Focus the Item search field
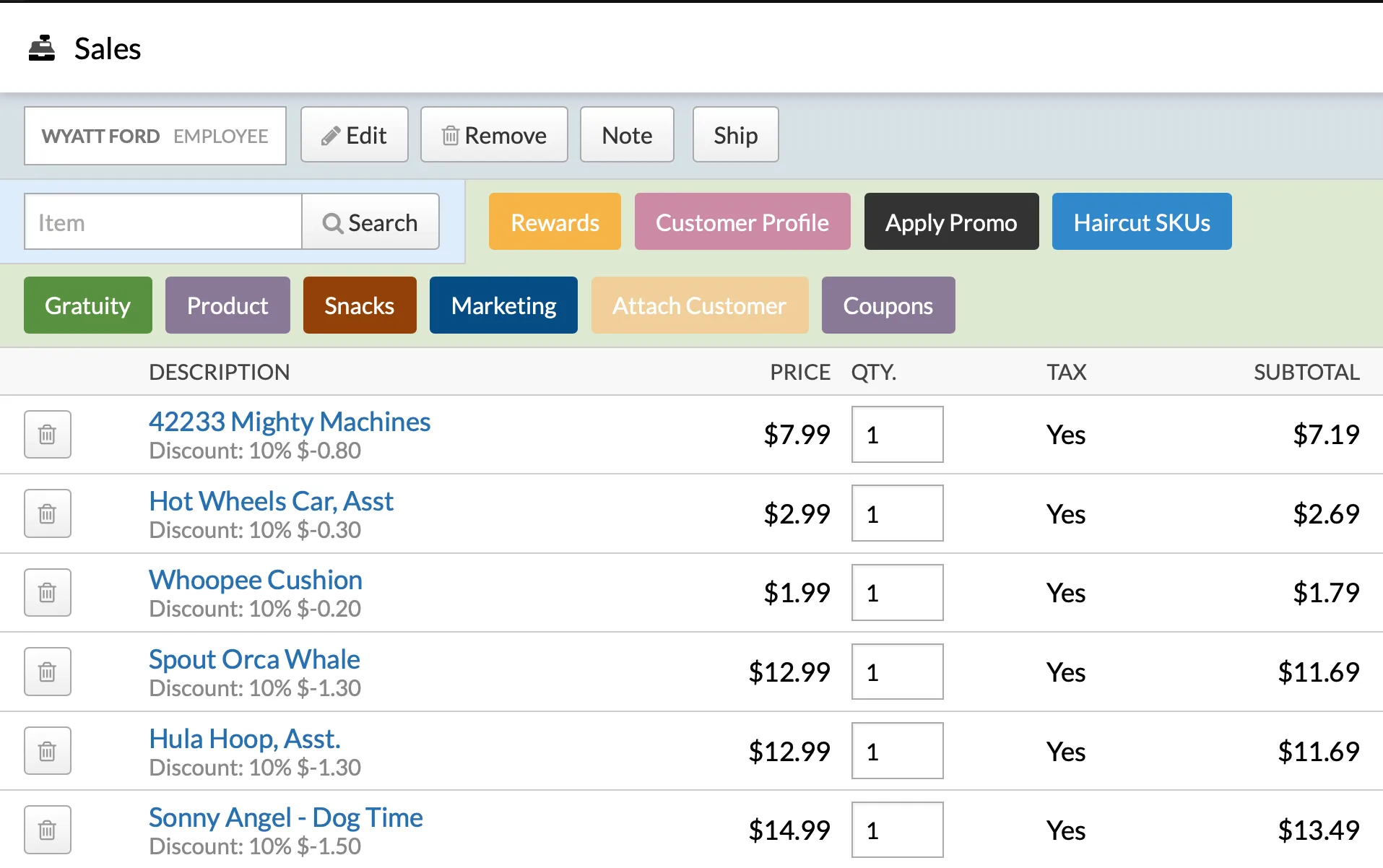1383x868 pixels. (163, 222)
